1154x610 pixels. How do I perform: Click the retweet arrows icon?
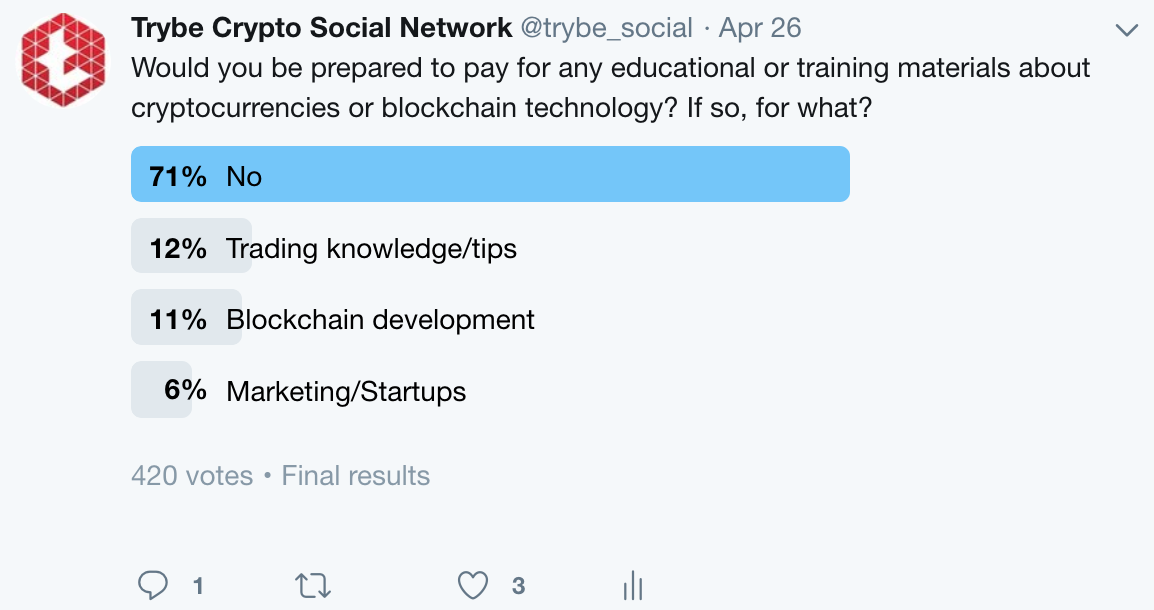point(314,585)
